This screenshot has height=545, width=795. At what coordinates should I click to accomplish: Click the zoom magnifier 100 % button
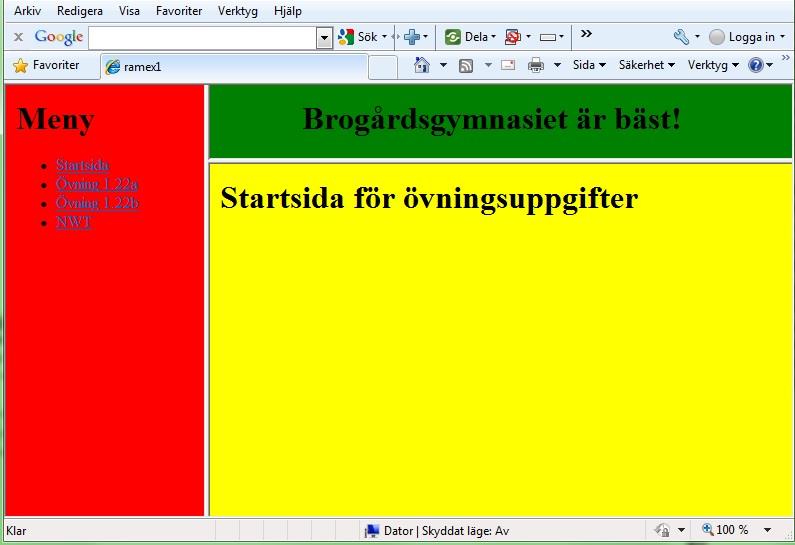coord(725,530)
